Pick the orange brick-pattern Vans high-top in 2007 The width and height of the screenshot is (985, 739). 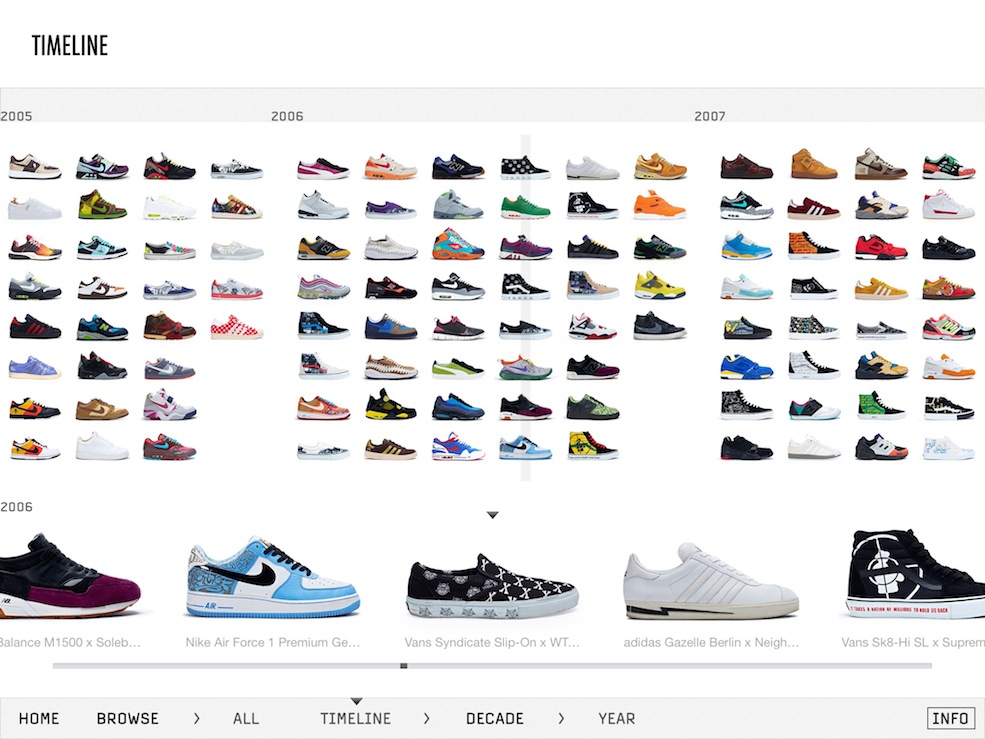pyautogui.click(x=812, y=246)
